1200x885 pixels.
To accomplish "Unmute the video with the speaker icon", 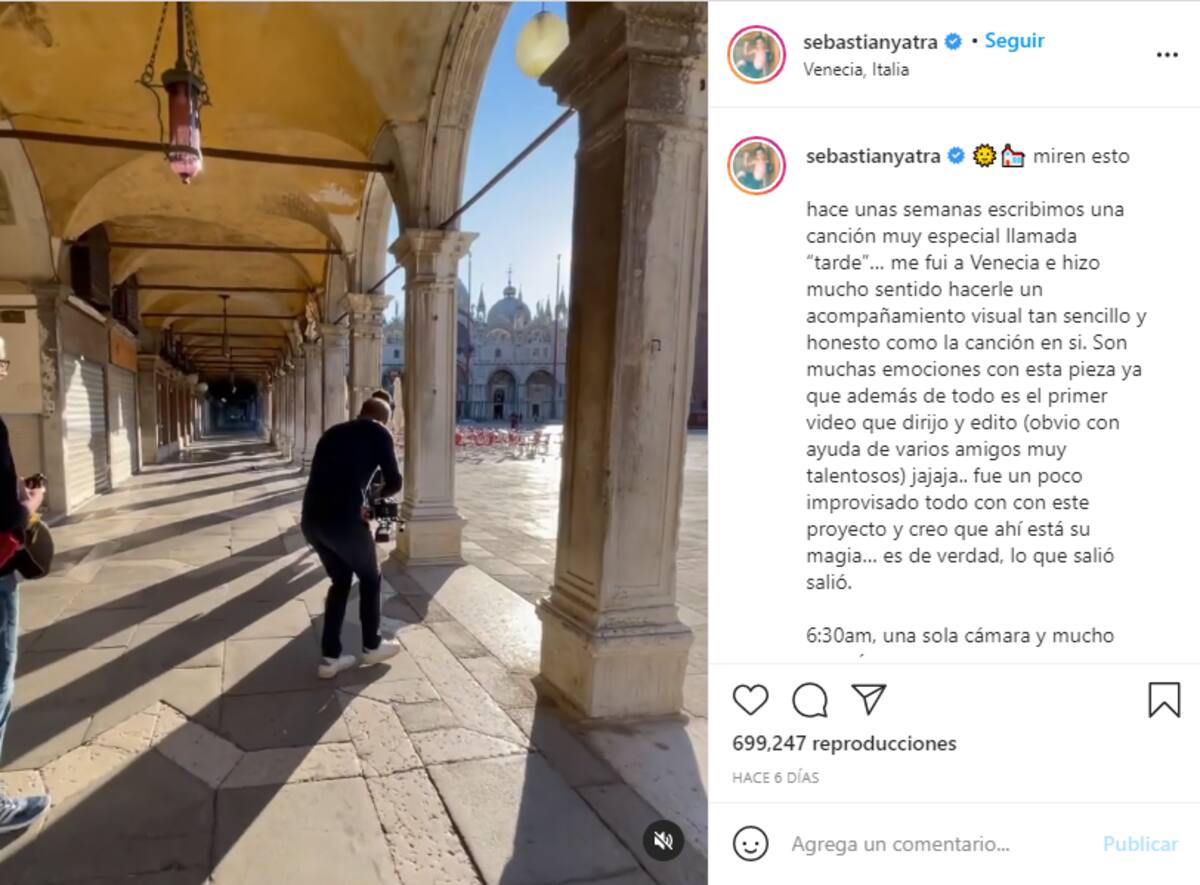I will click(662, 841).
